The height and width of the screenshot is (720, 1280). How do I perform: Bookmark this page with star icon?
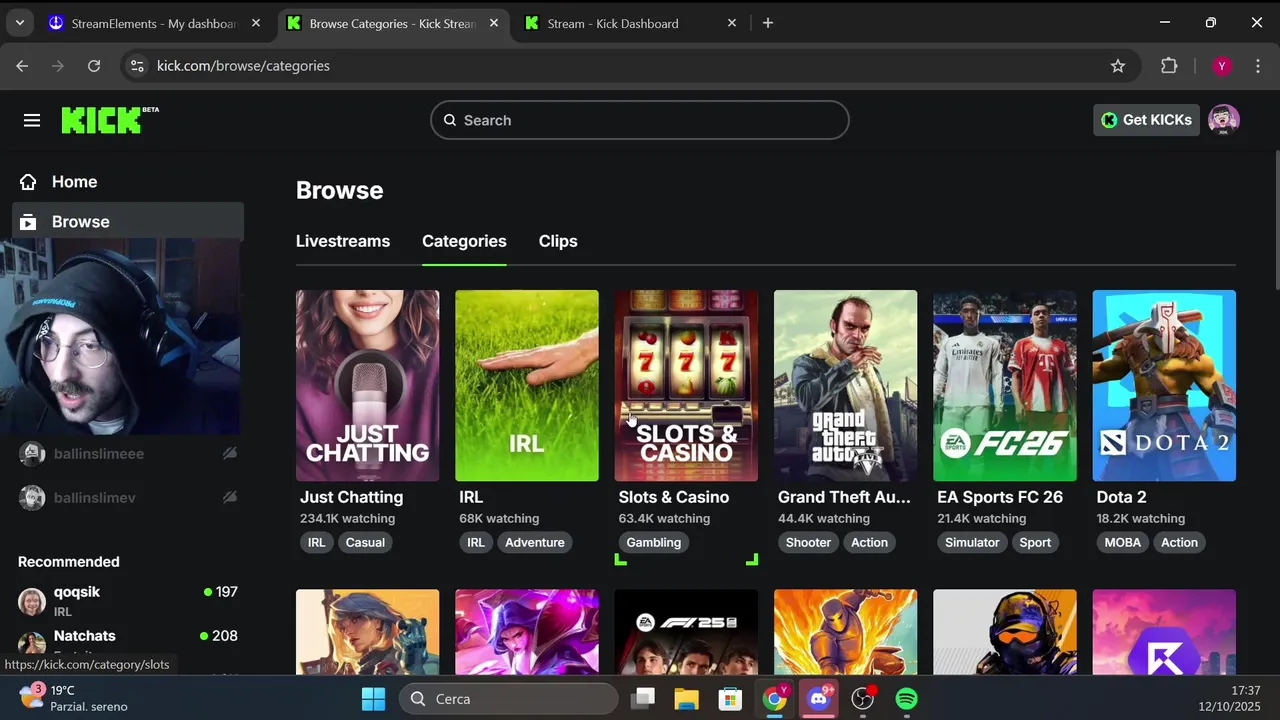coord(1118,66)
